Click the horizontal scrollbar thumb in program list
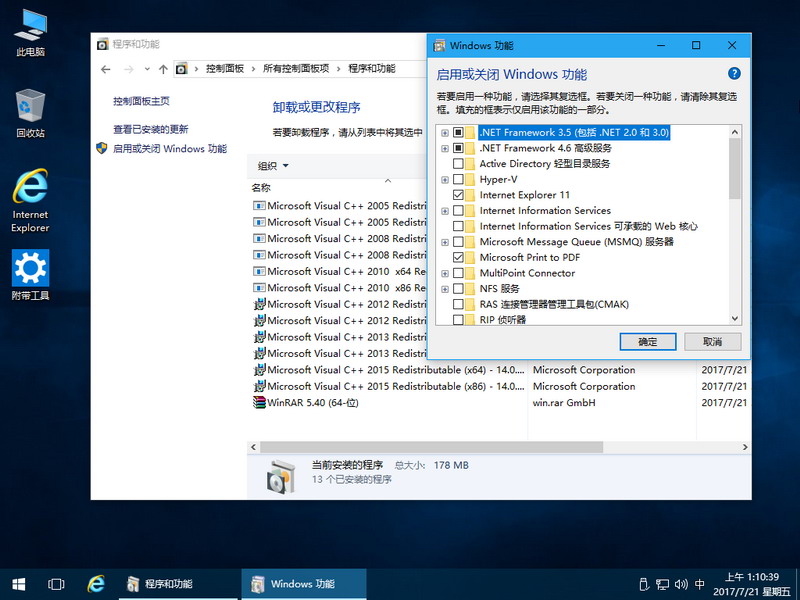800x600 pixels. [432, 447]
